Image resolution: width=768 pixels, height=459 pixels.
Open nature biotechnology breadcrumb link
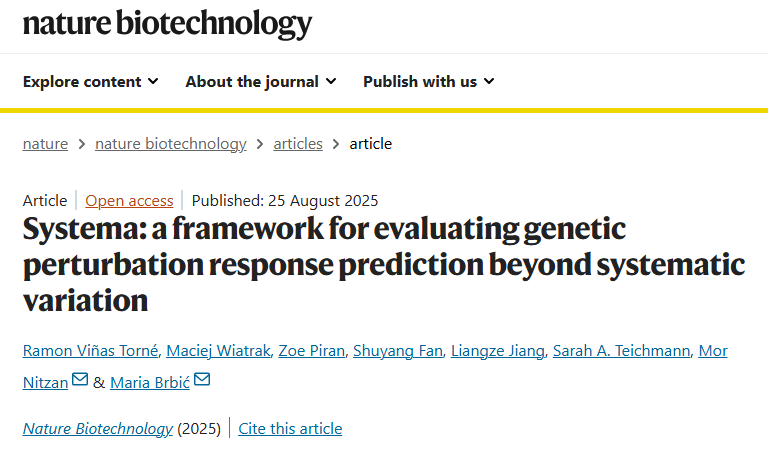pyautogui.click(x=170, y=144)
